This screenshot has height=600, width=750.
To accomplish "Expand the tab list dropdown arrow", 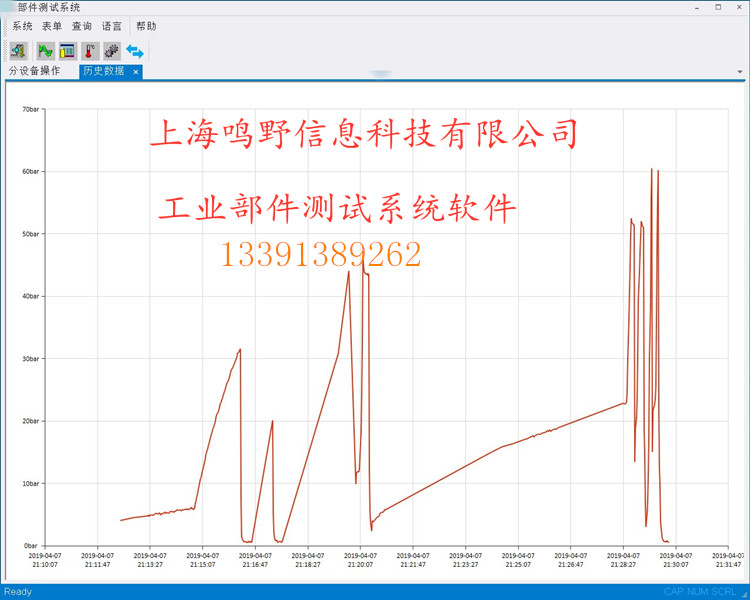I will click(x=740, y=72).
